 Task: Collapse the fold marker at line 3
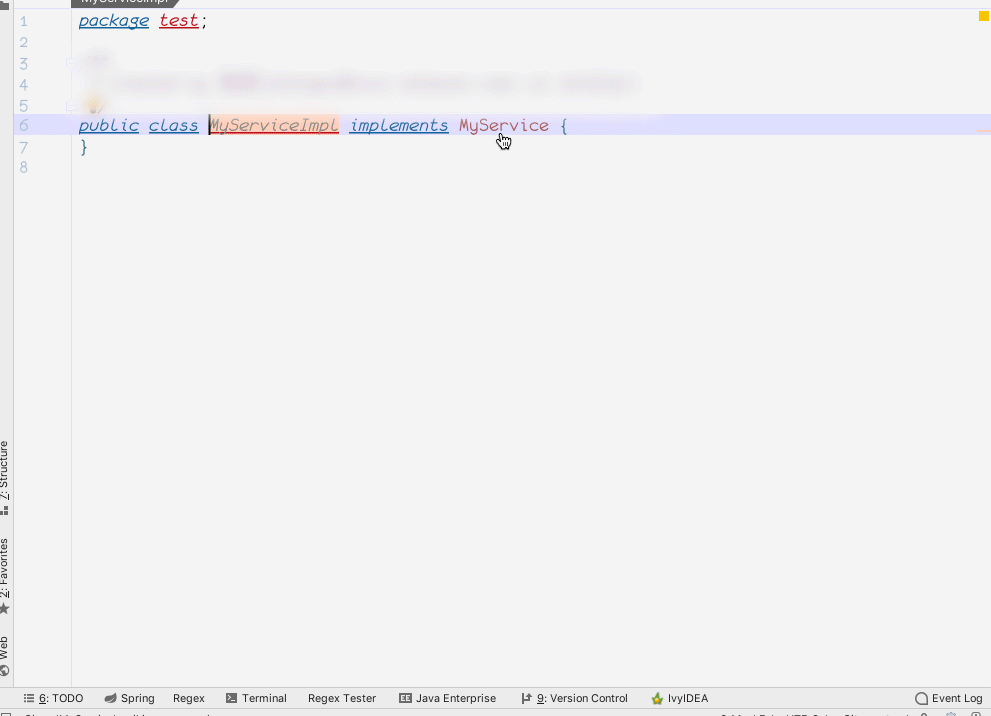click(x=71, y=63)
